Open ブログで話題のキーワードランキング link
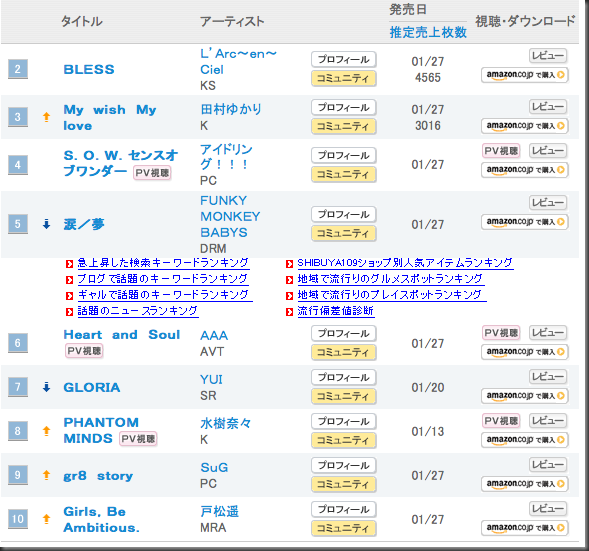Viewport: 589px width, 551px height. point(163,279)
